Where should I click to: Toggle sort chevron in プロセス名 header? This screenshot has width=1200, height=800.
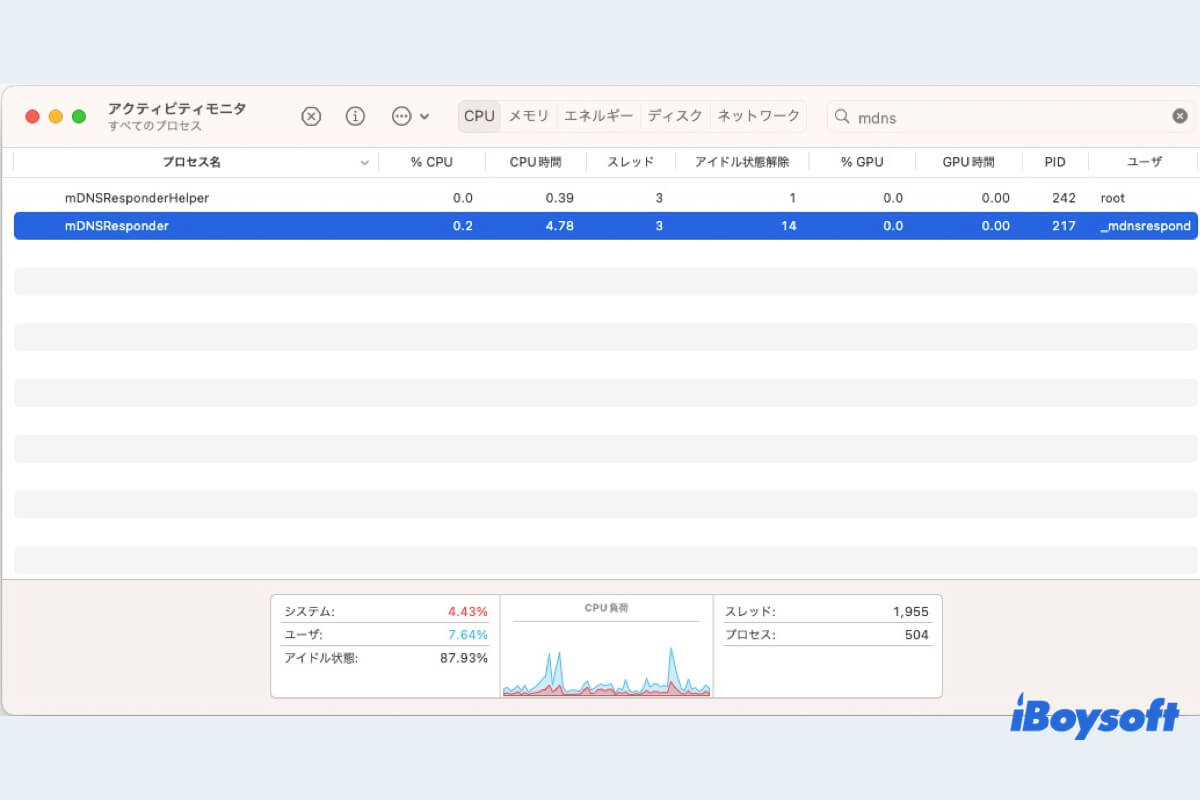(x=364, y=163)
